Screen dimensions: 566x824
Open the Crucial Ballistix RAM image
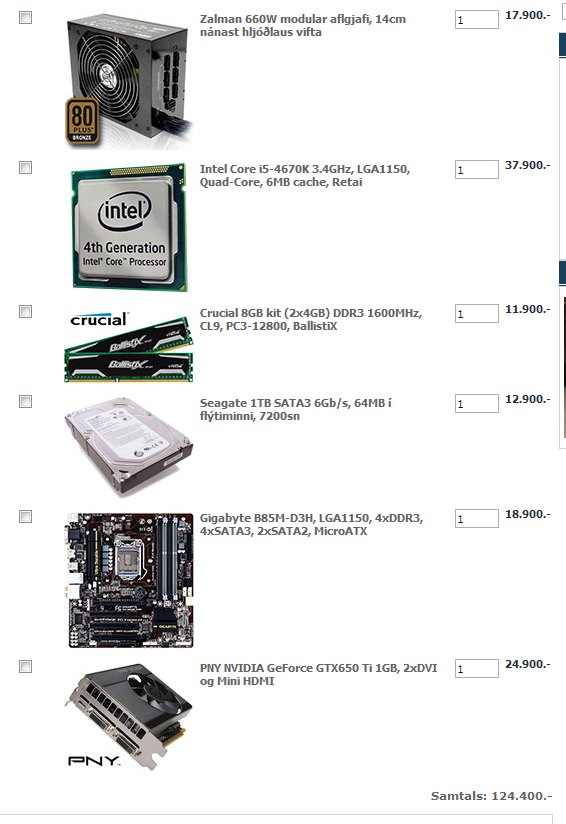pyautogui.click(x=129, y=345)
